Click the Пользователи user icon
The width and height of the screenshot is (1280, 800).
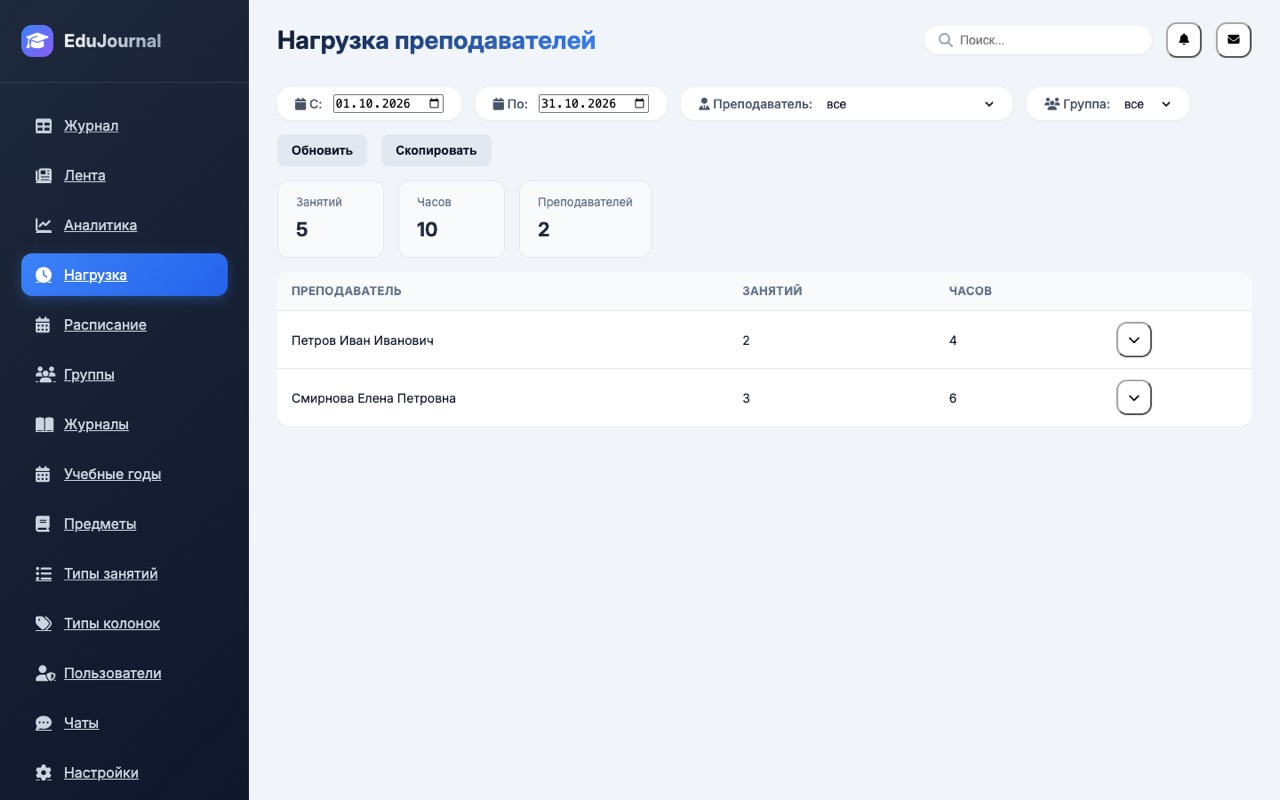45,674
